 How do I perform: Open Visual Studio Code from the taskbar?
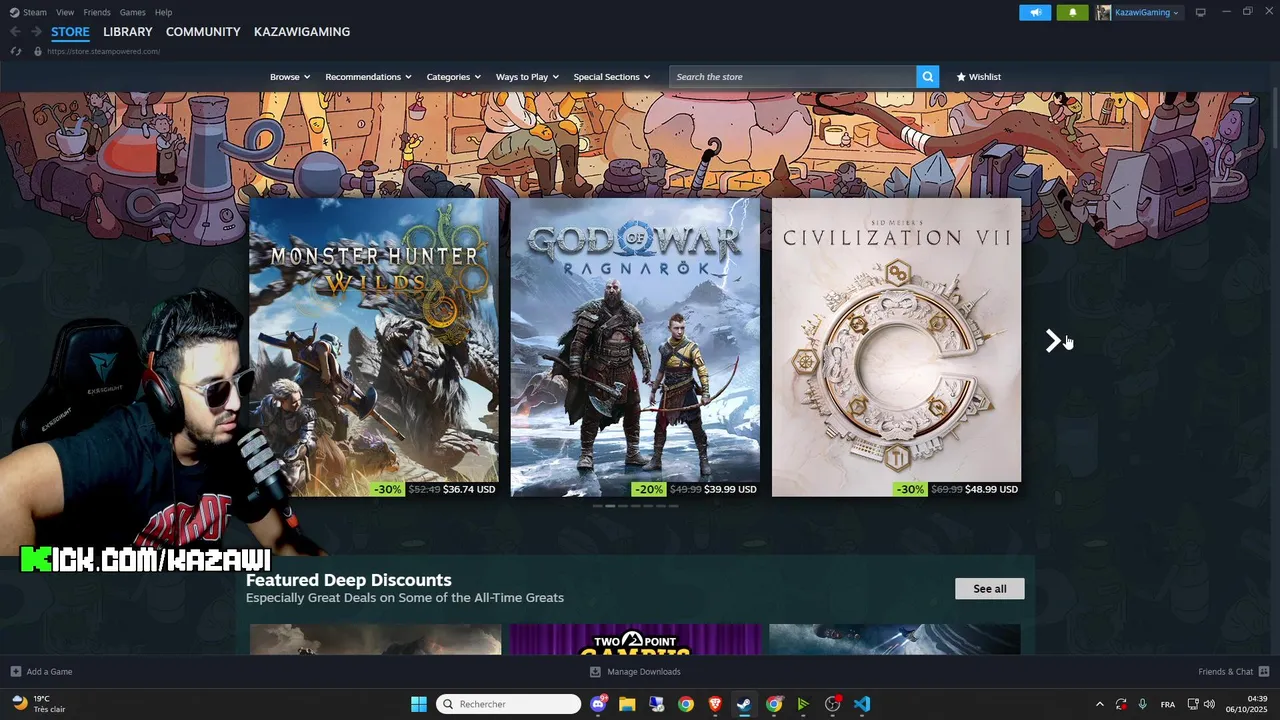coord(862,704)
